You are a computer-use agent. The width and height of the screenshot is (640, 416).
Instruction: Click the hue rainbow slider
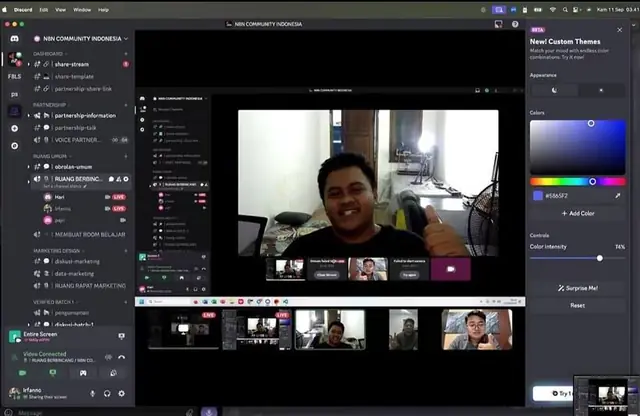pos(578,182)
